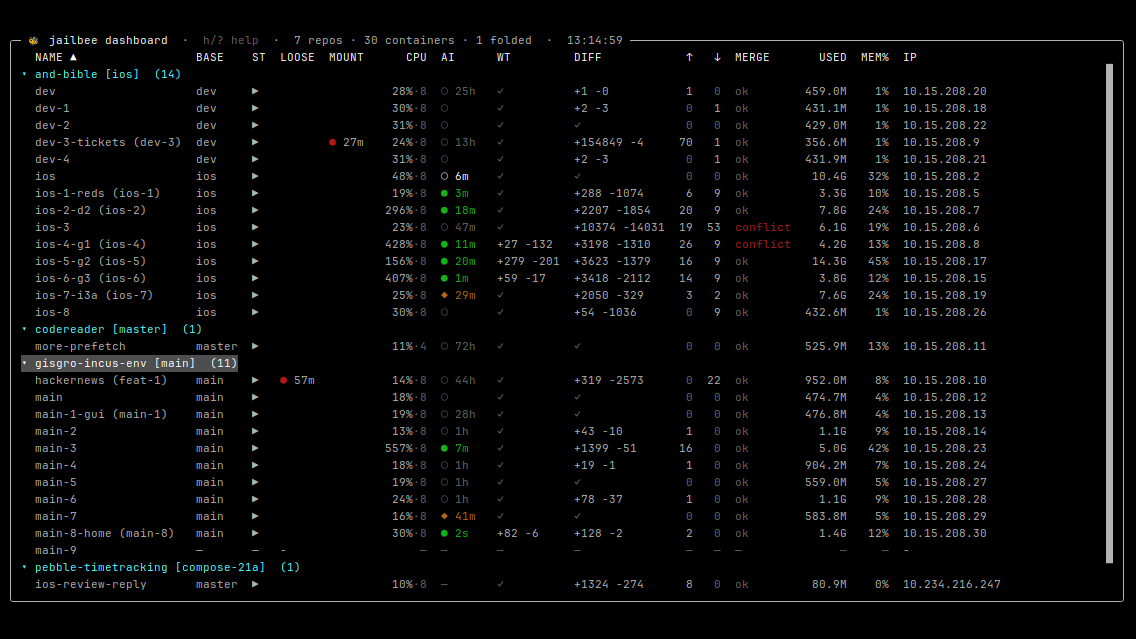This screenshot has width=1136, height=639.
Task: Collapse the and-bible [ios] group
Action: (25, 74)
